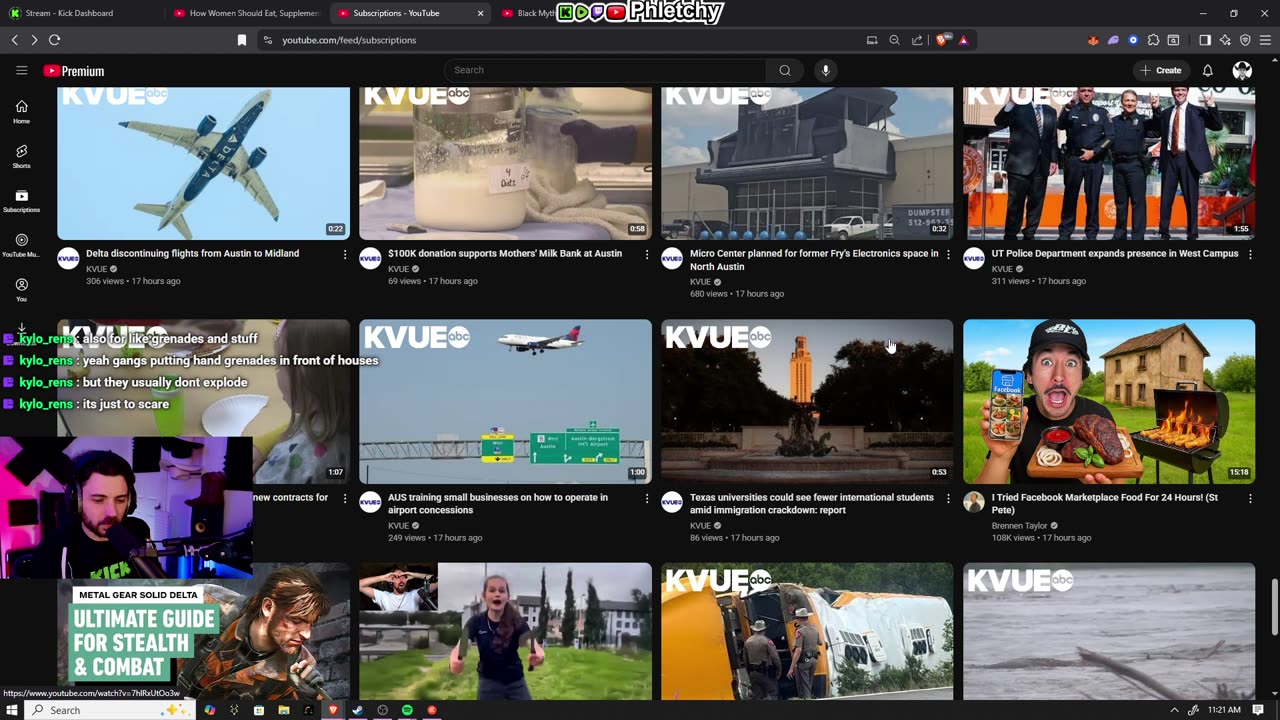The height and width of the screenshot is (720, 1280).
Task: Switch to How Women Should Eat tab
Action: (x=247, y=13)
